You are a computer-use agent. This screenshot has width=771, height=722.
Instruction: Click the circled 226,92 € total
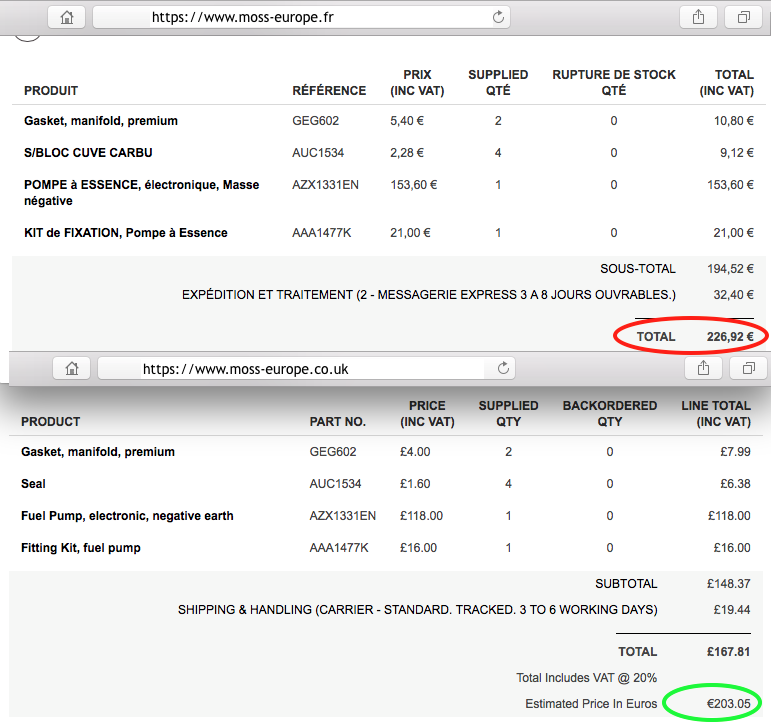(730, 337)
